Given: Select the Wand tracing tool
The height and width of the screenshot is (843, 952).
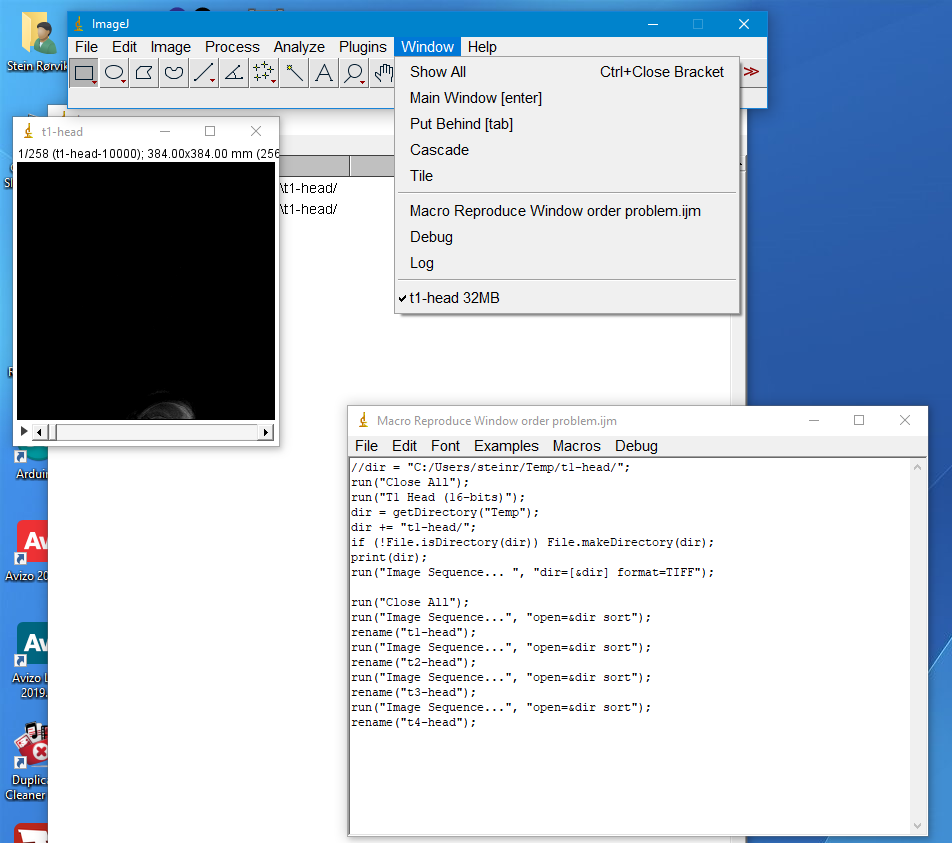Looking at the screenshot, I should point(294,72).
